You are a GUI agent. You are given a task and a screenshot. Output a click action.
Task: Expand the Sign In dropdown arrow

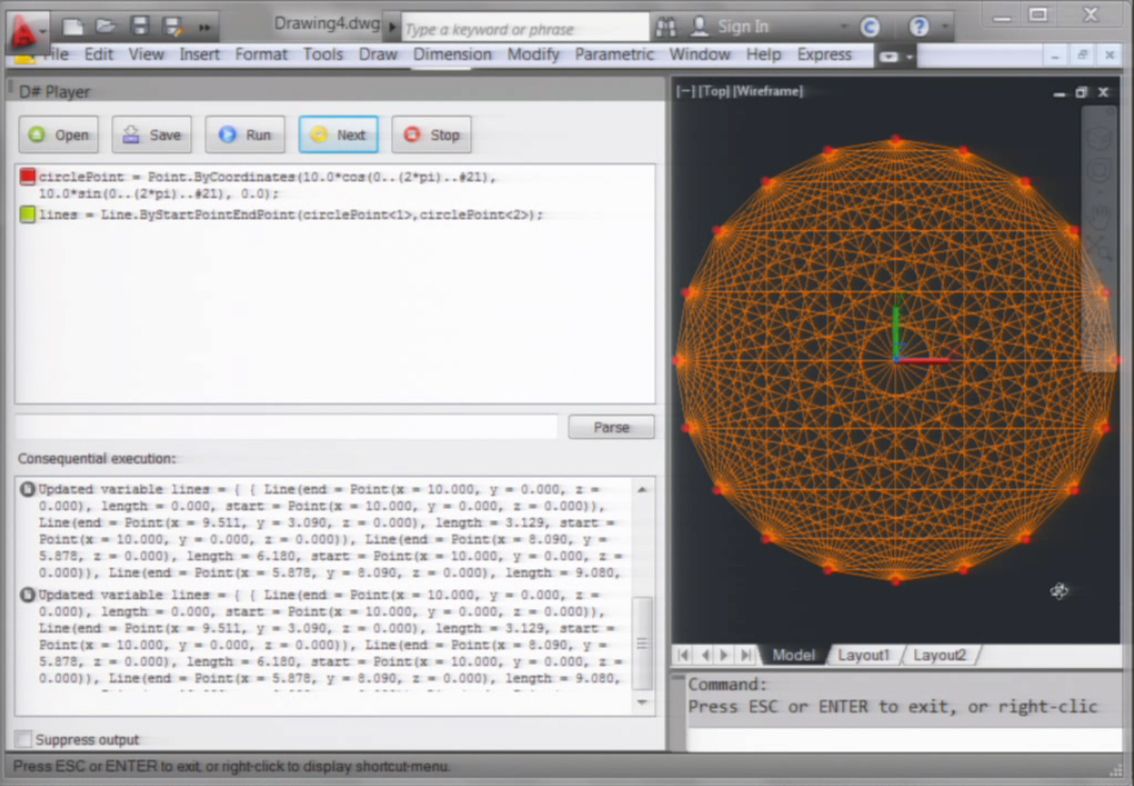coord(843,27)
